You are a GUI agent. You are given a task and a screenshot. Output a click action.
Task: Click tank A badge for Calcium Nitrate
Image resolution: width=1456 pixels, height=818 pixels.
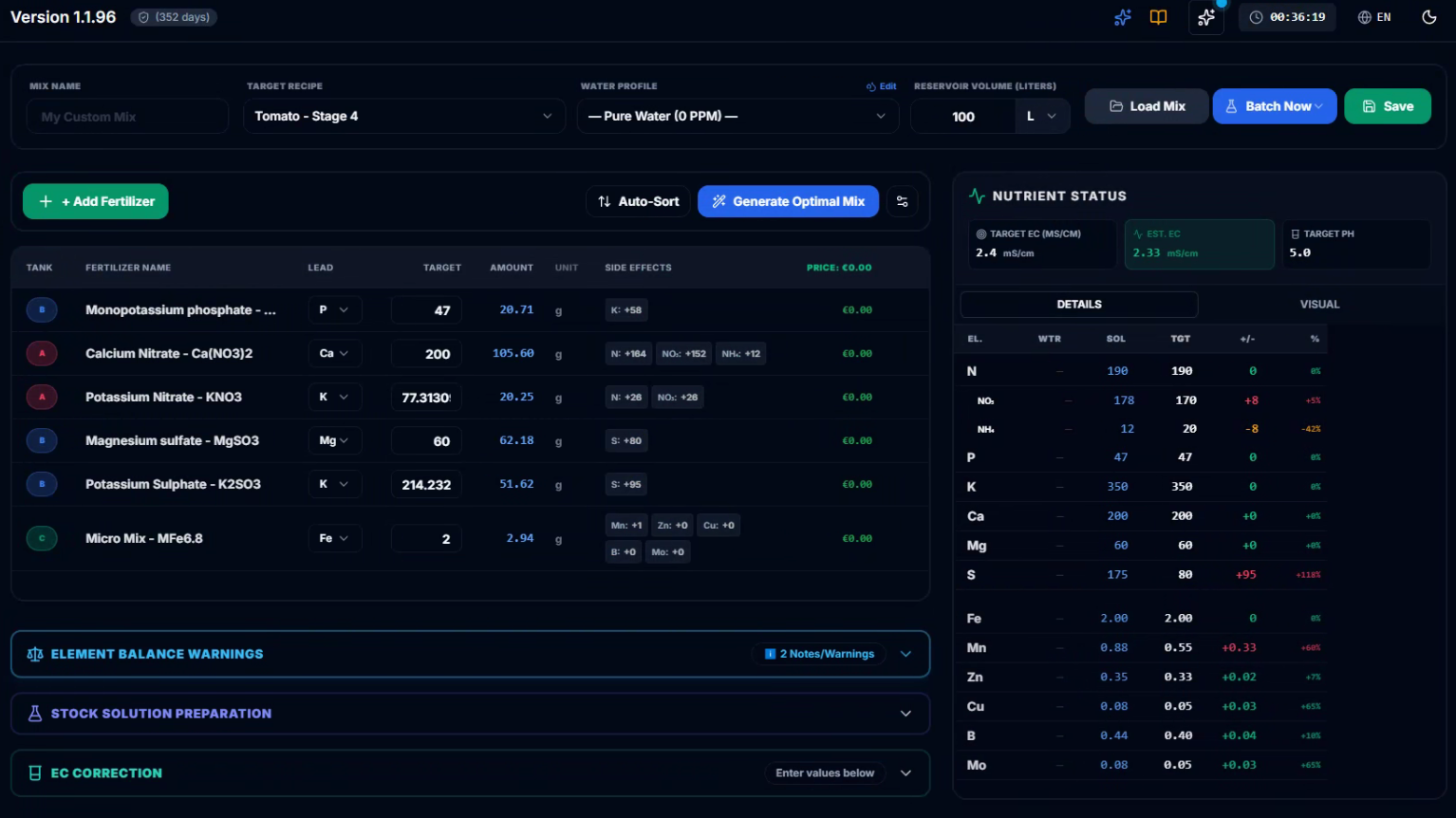click(x=42, y=354)
